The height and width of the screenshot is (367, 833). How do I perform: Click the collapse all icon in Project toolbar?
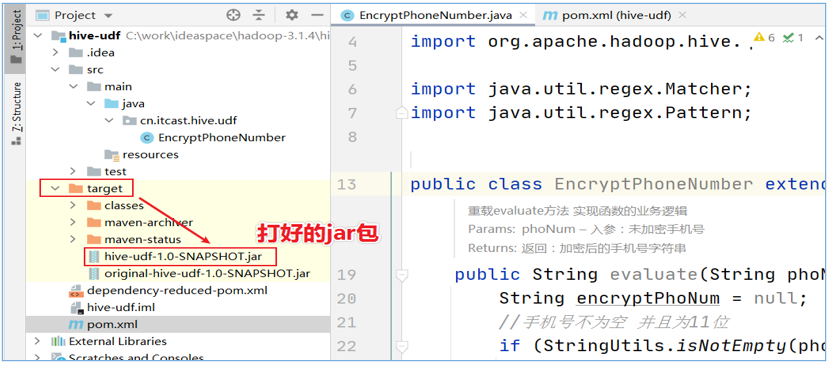pyautogui.click(x=259, y=15)
